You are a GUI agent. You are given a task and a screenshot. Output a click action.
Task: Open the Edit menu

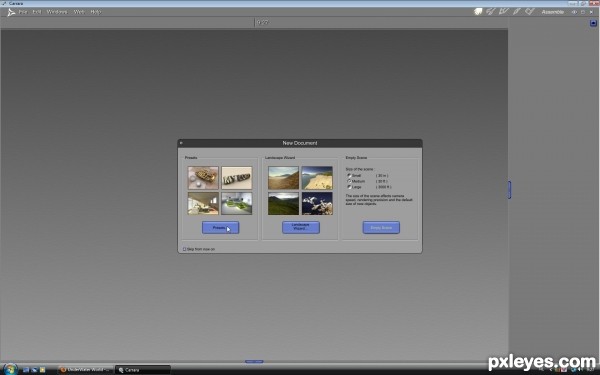click(x=37, y=12)
